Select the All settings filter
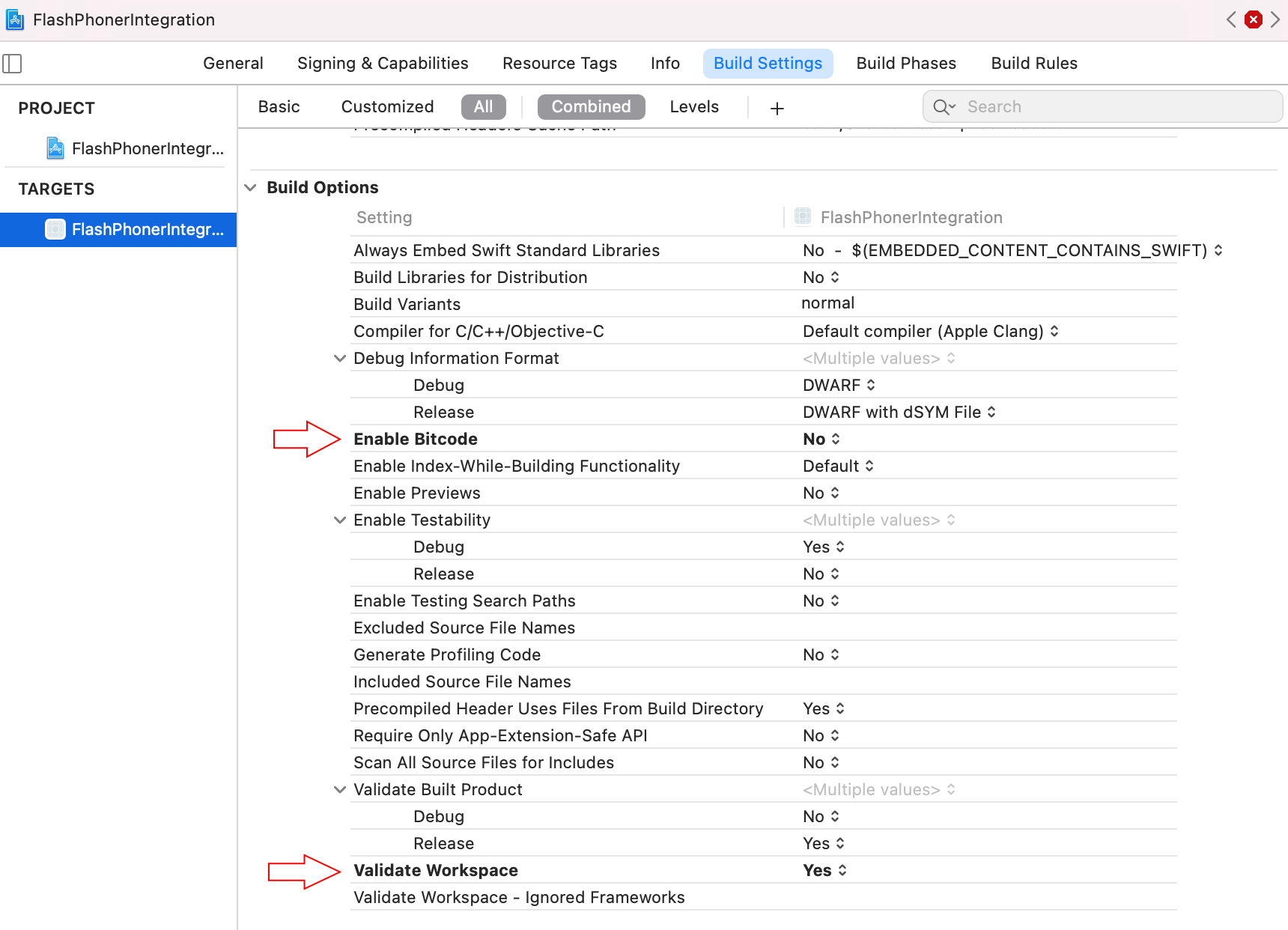 [x=483, y=107]
